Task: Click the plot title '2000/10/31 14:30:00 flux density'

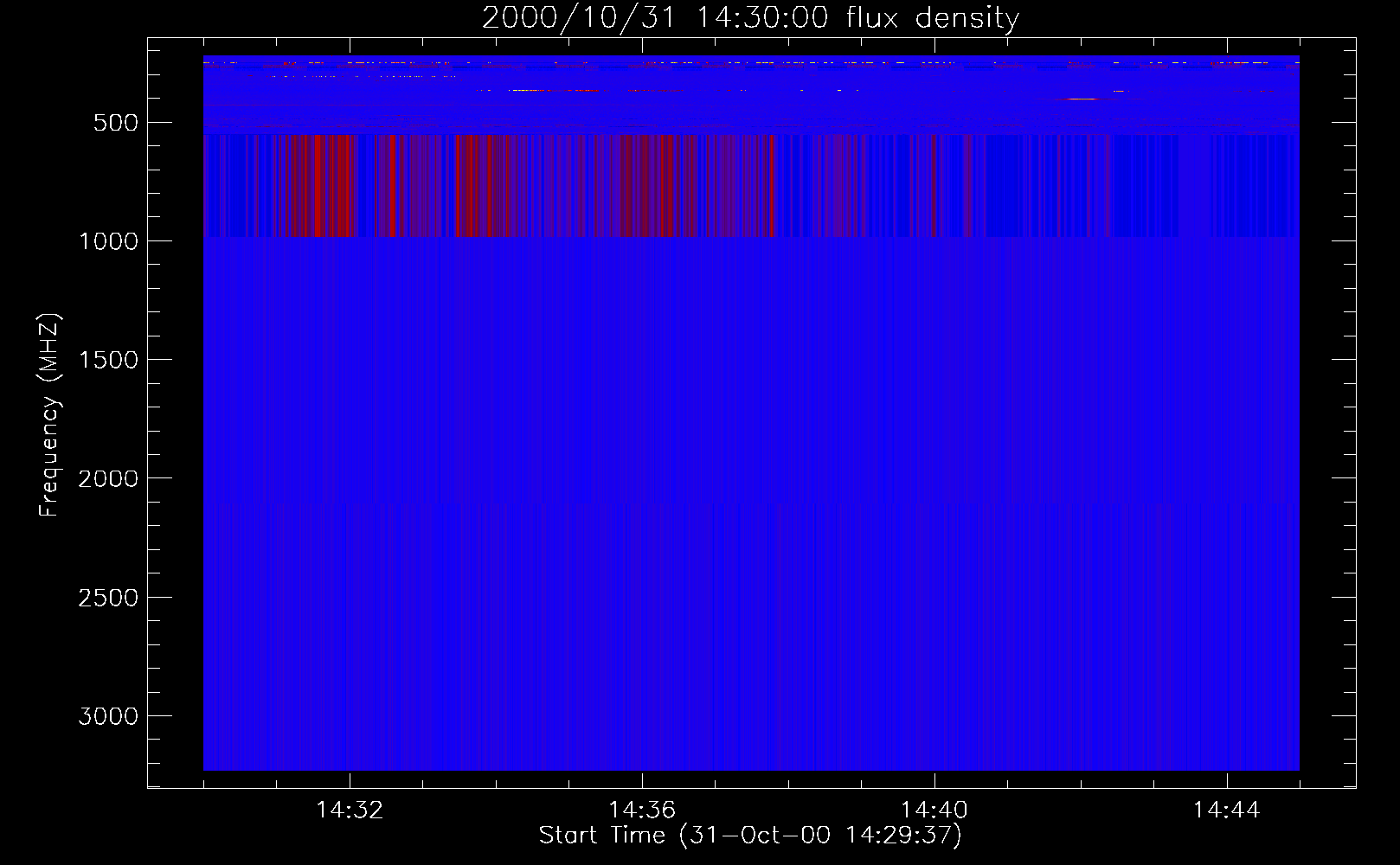Action: pyautogui.click(x=750, y=18)
